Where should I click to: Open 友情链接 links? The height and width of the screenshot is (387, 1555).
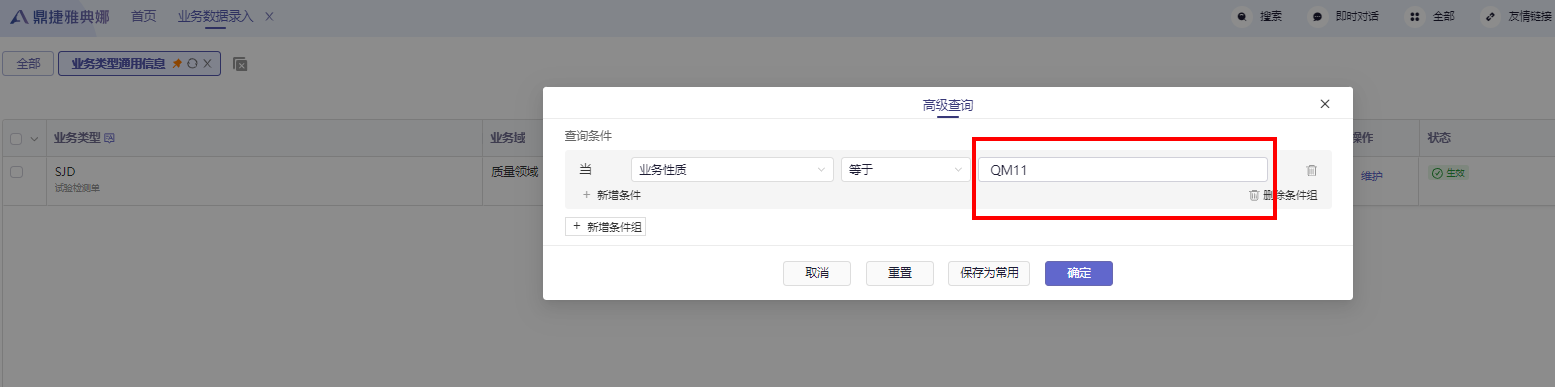click(1516, 17)
